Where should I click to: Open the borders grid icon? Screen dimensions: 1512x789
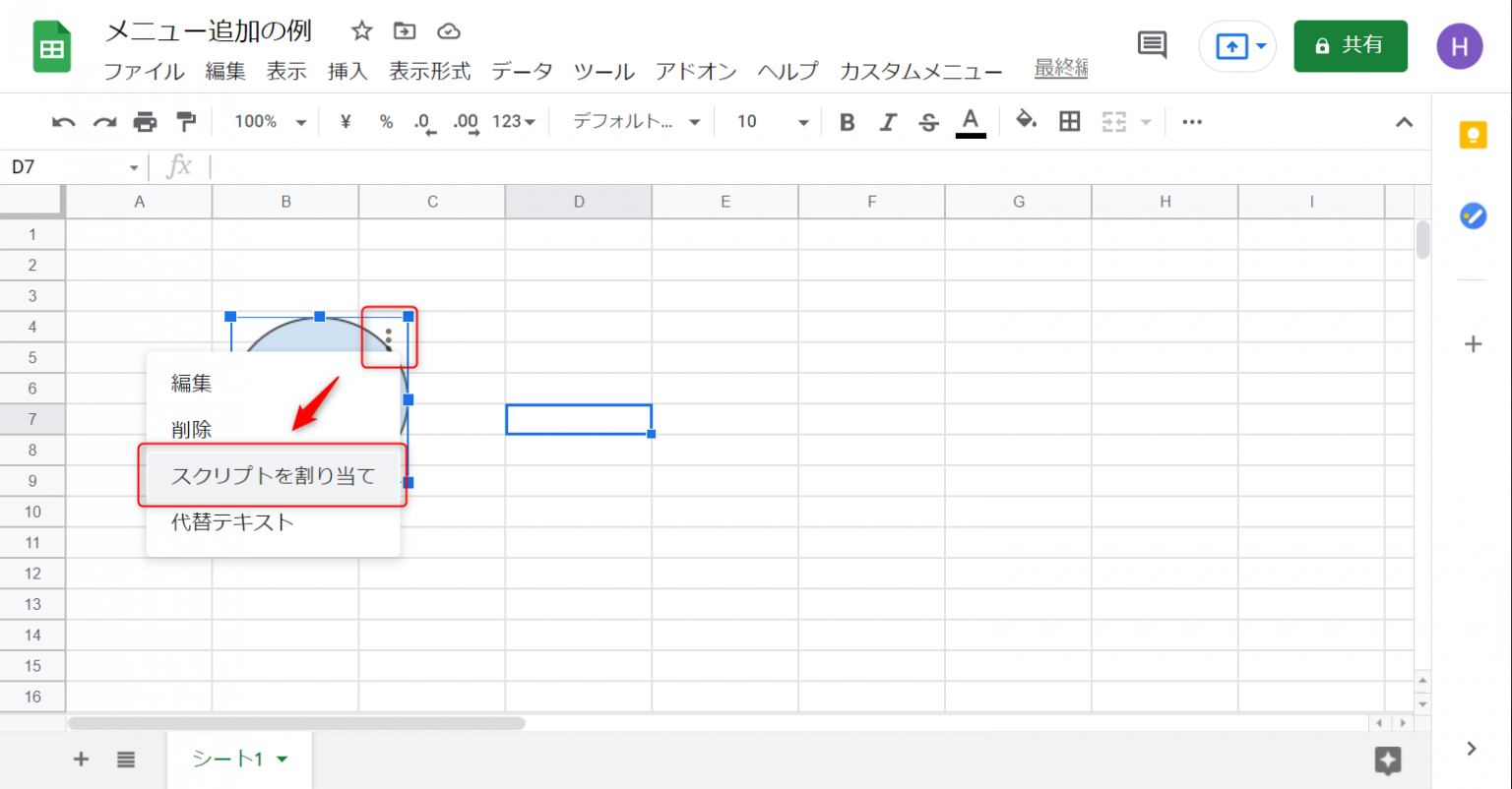[1069, 122]
